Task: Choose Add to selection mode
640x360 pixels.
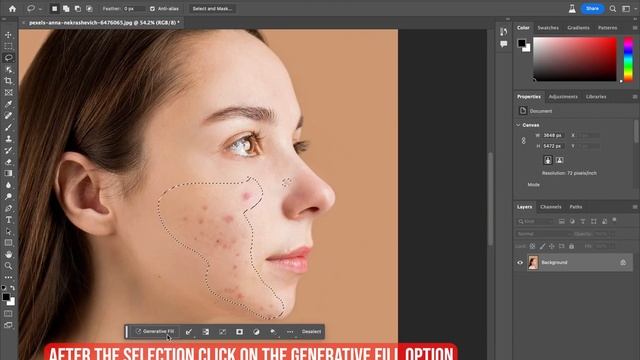Action: click(x=66, y=9)
